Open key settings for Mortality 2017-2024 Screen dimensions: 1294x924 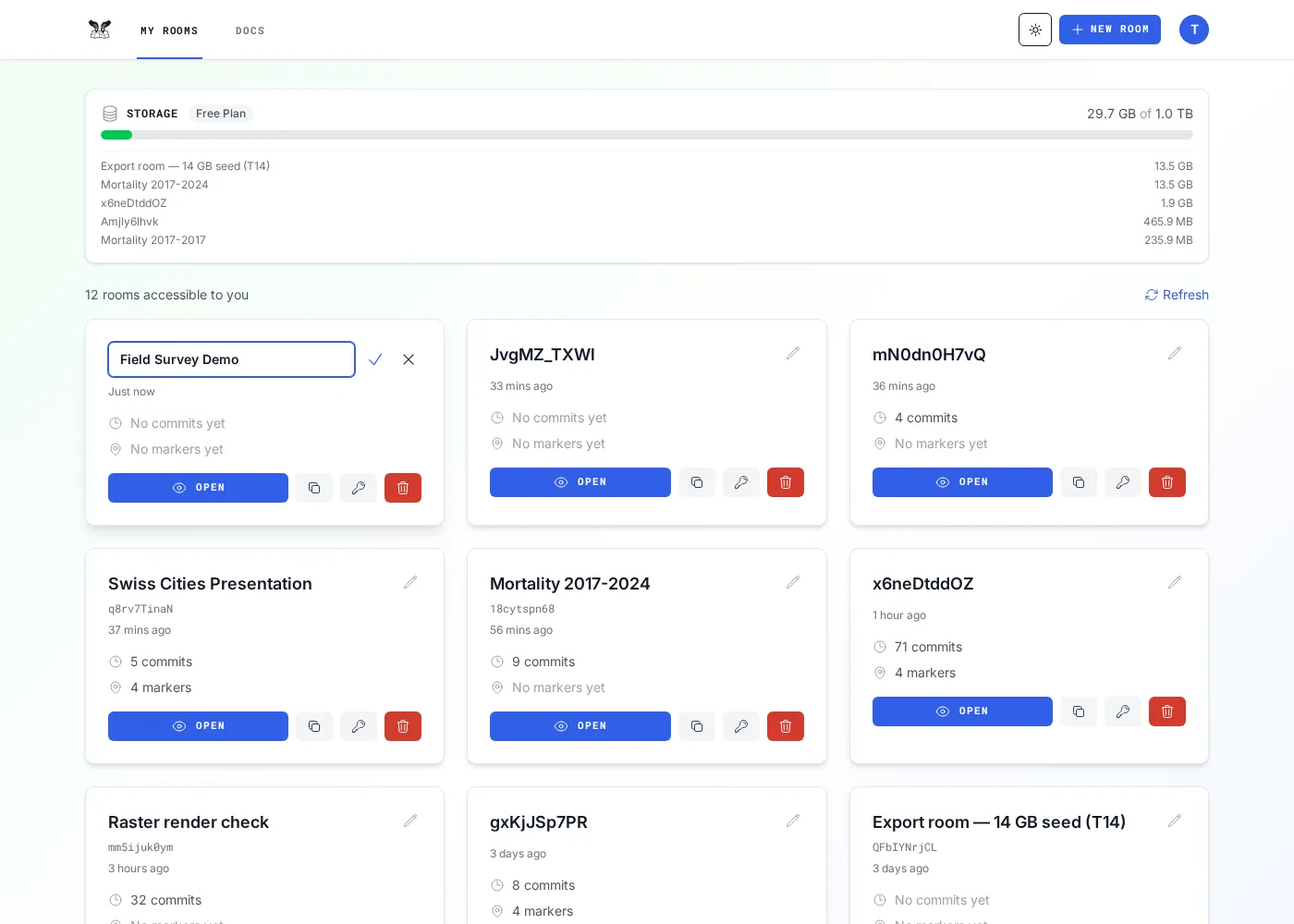tap(741, 726)
